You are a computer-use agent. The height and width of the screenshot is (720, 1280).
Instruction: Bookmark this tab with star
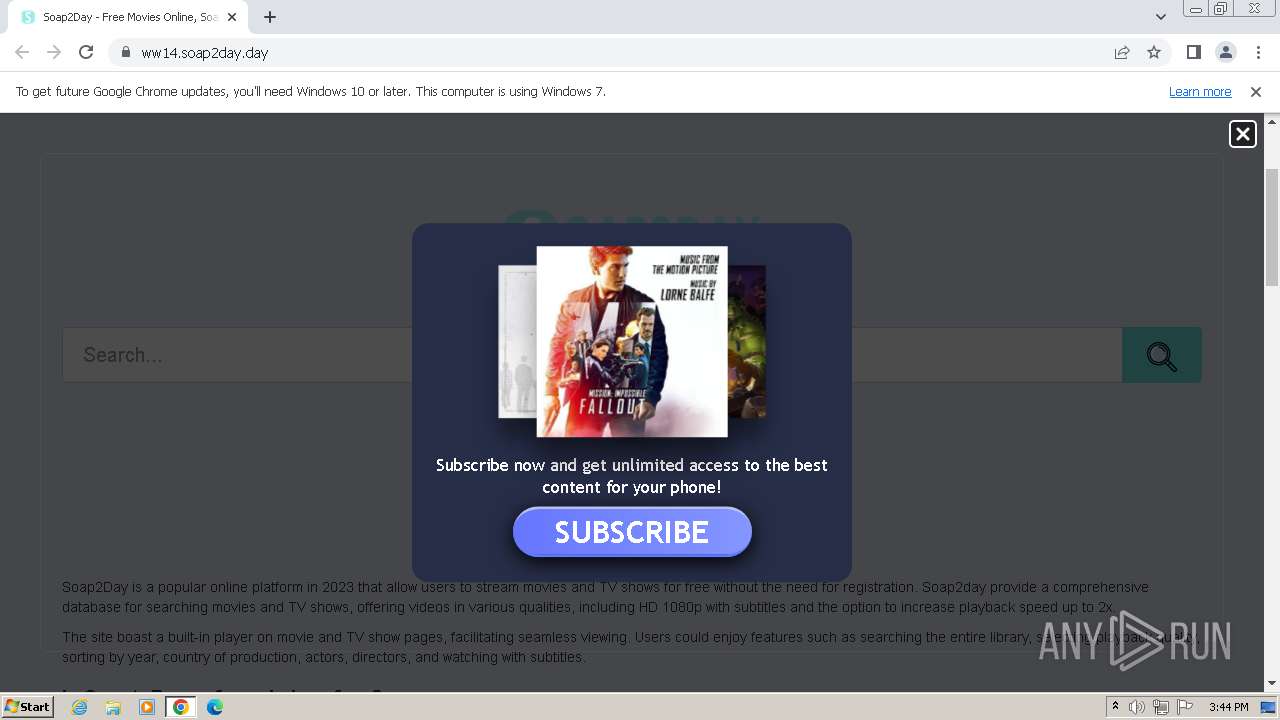tap(1154, 53)
